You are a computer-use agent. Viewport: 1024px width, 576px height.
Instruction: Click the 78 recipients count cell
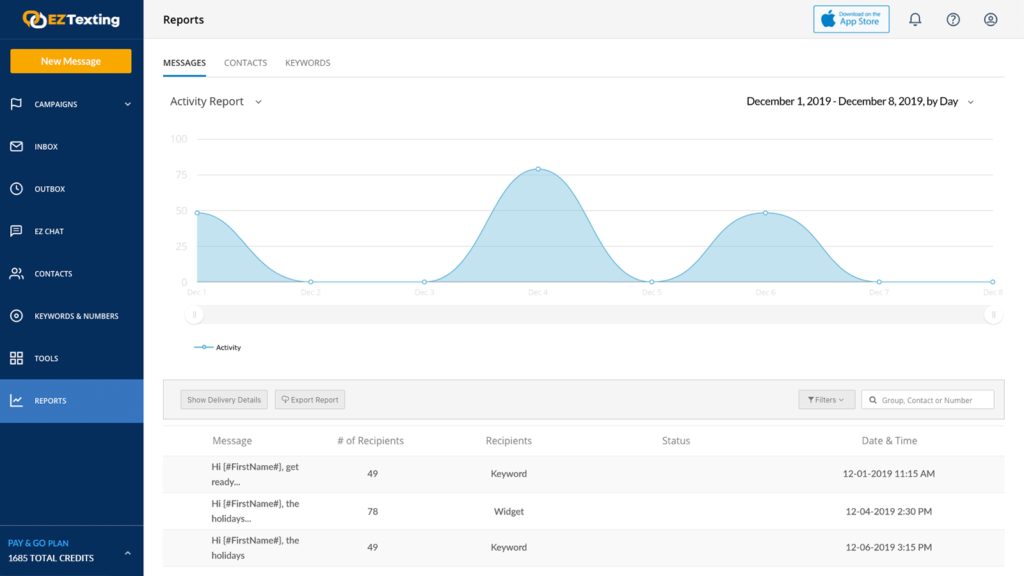(x=372, y=511)
